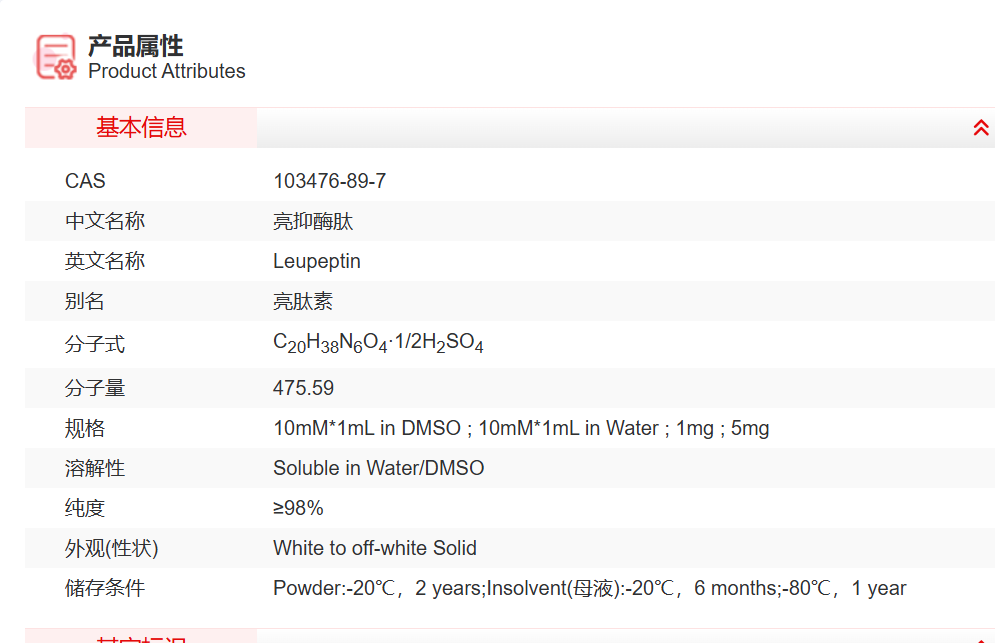The width and height of the screenshot is (995, 643).
Task: Click the specification value listing DMSO sizes
Action: [x=521, y=428]
